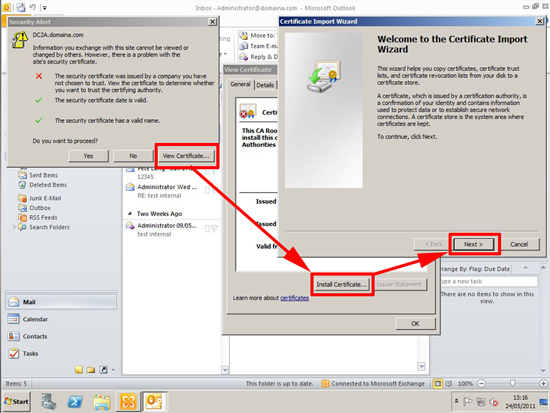Screen dimensions: 550x413
Task: Click the Calendar navigation icon
Action: click(x=13, y=319)
